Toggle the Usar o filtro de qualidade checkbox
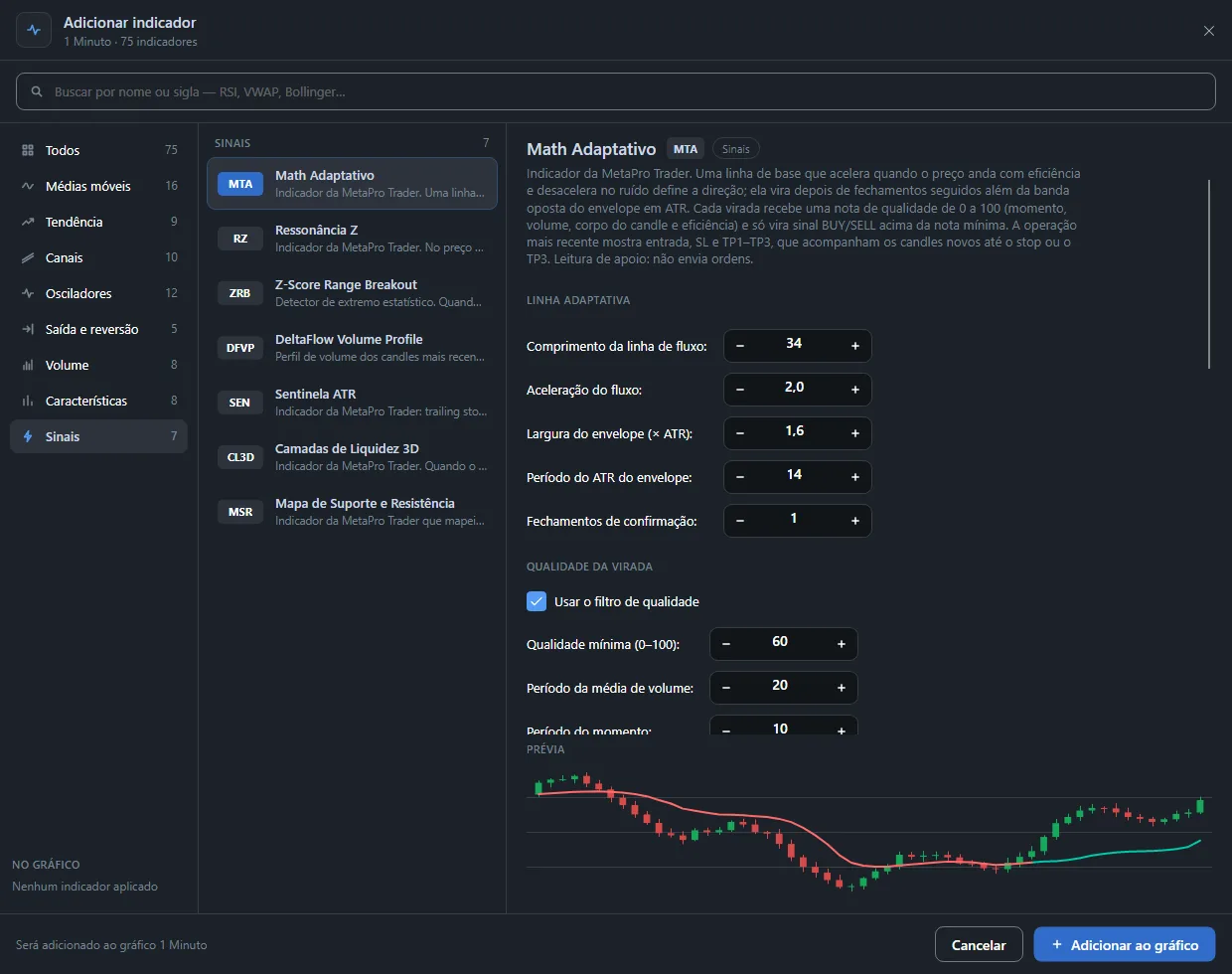 537,601
